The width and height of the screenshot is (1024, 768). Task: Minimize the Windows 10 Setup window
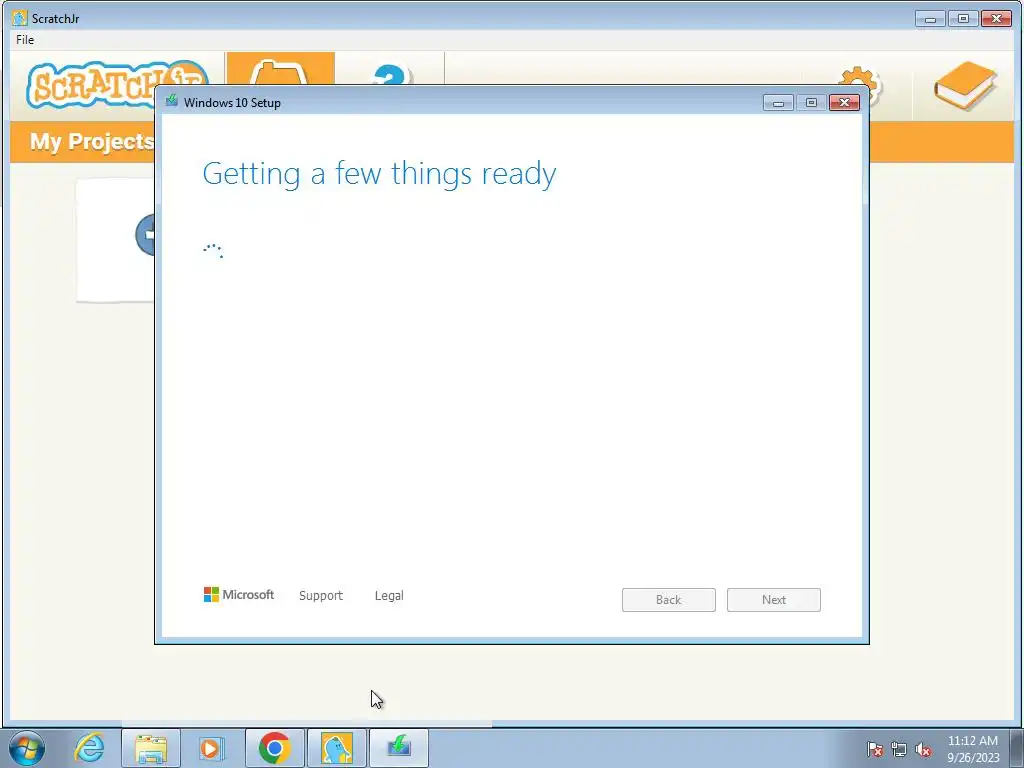click(x=778, y=103)
